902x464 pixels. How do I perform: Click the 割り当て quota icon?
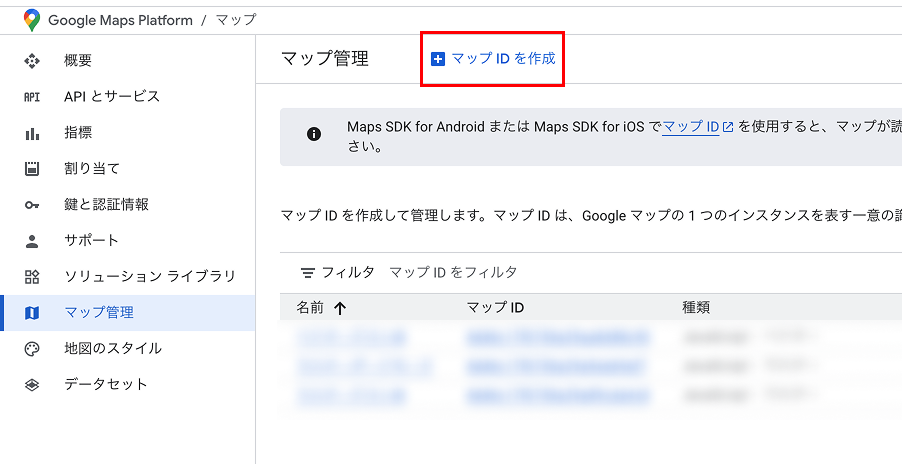point(32,168)
